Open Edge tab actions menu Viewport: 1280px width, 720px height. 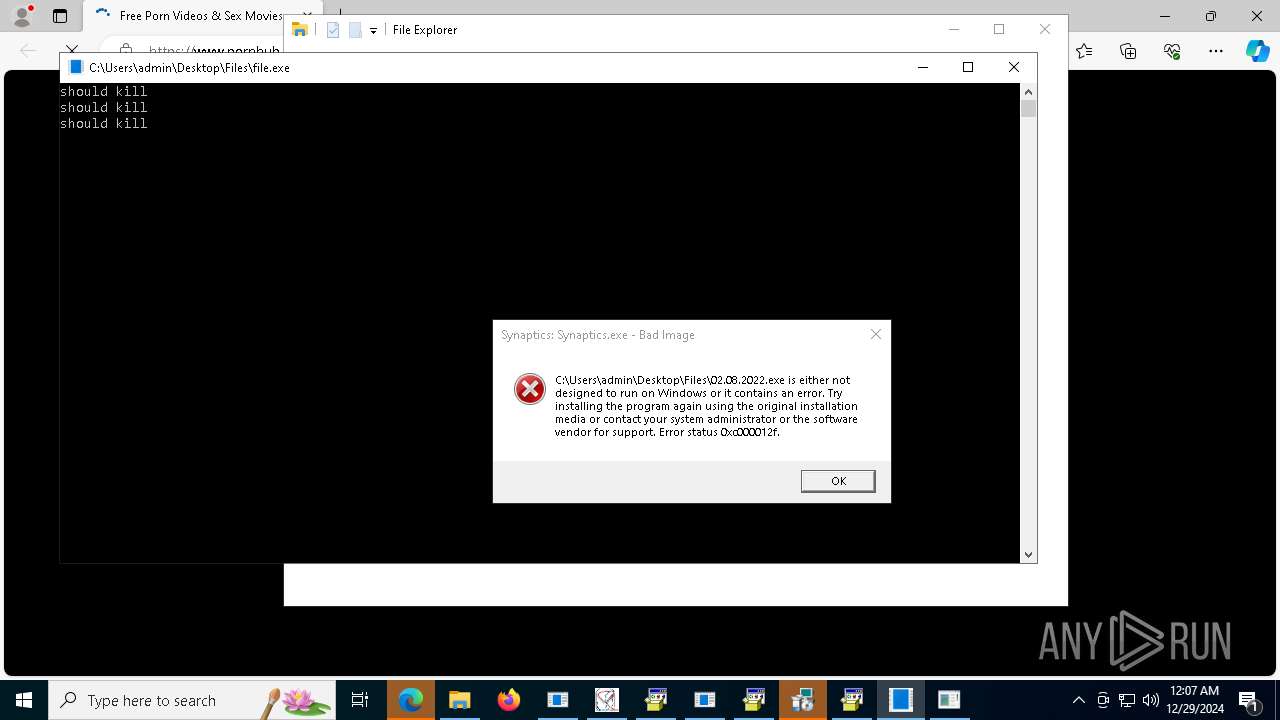pos(60,16)
